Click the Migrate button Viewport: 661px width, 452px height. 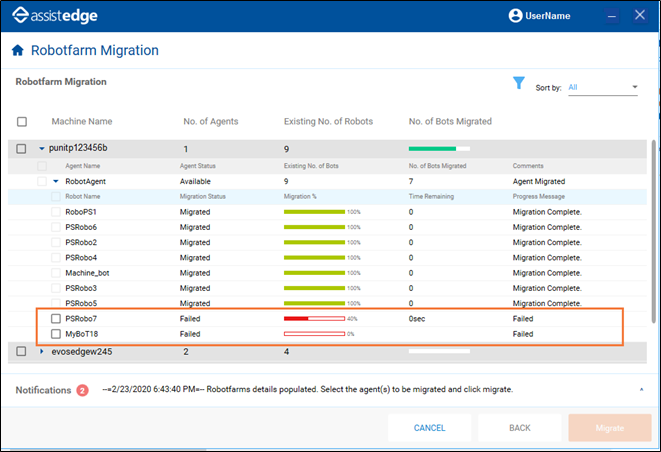609,428
